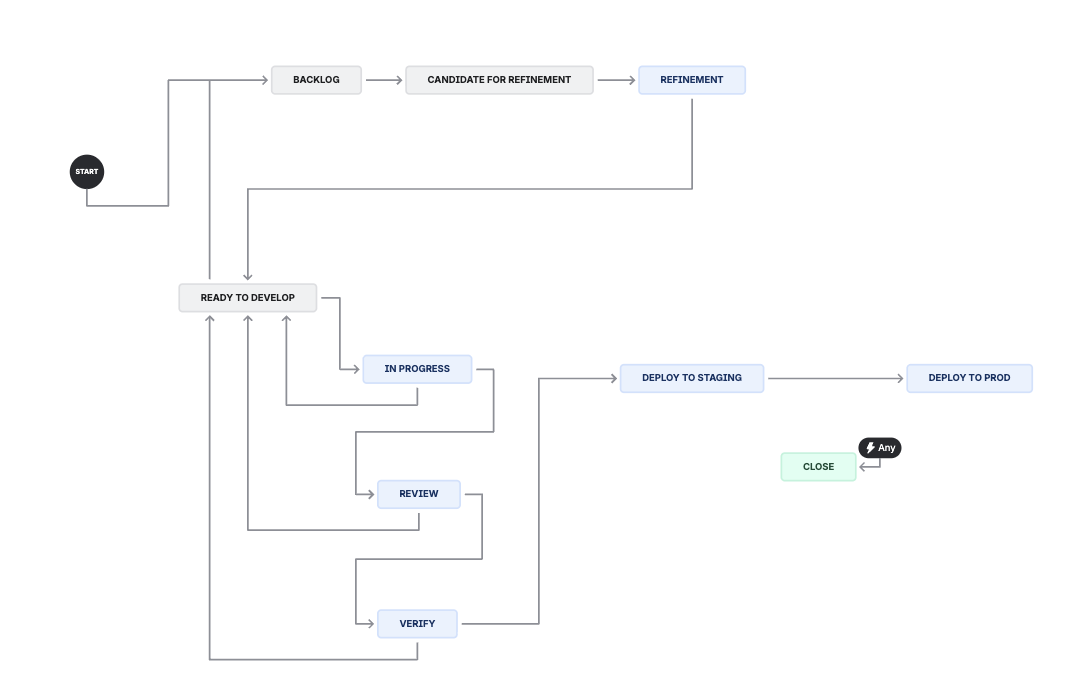Select the REVIEW status box
The image size is (1090, 694).
pyautogui.click(x=418, y=494)
